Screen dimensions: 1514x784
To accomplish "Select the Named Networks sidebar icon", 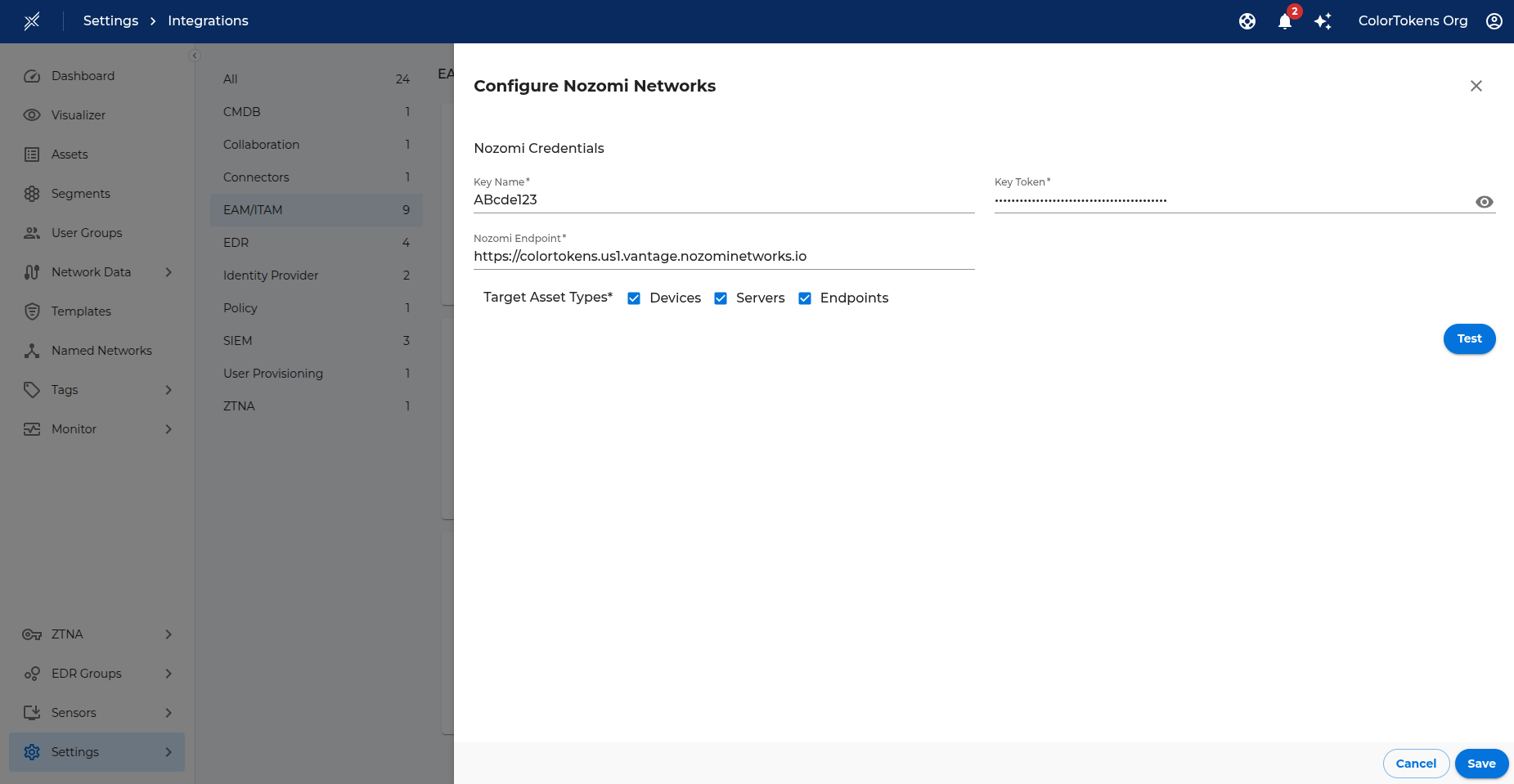I will pos(31,350).
